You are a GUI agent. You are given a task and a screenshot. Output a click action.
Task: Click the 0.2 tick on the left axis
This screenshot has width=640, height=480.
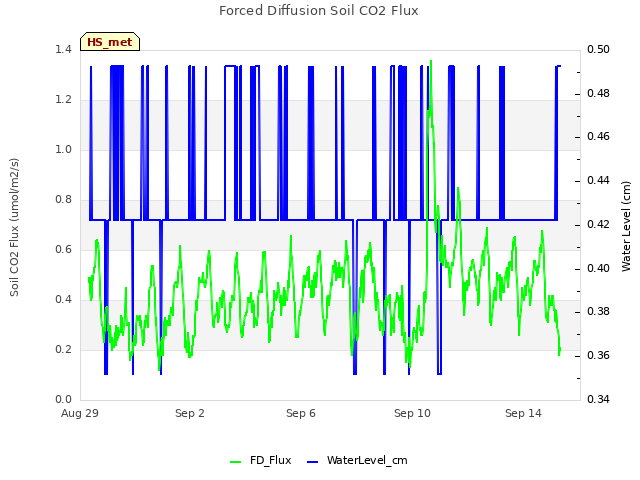63,350
